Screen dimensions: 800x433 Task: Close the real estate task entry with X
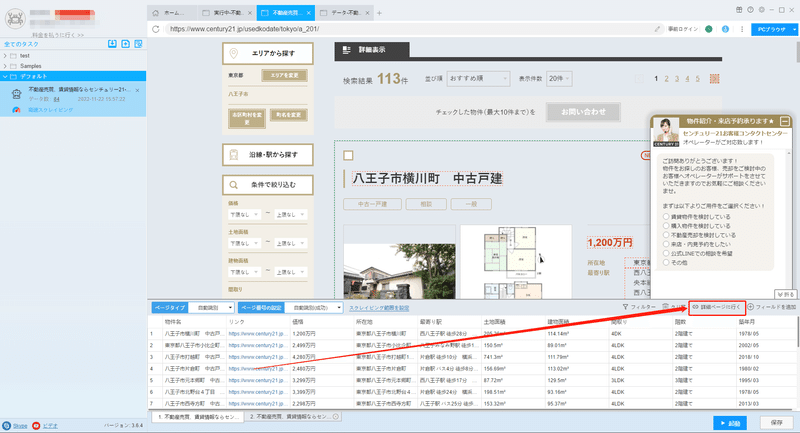[x=138, y=90]
